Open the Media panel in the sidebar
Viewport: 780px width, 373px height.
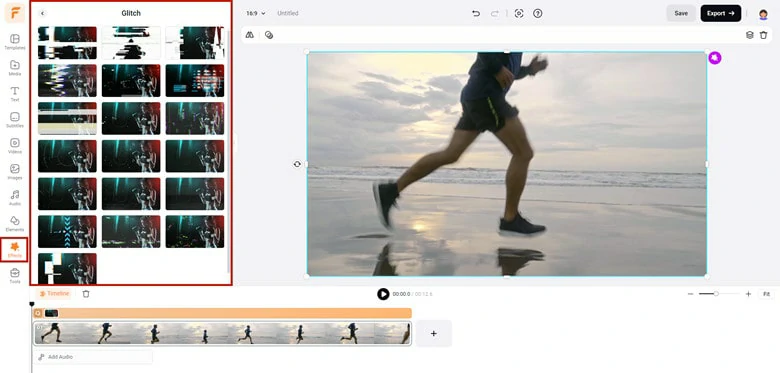click(15, 68)
